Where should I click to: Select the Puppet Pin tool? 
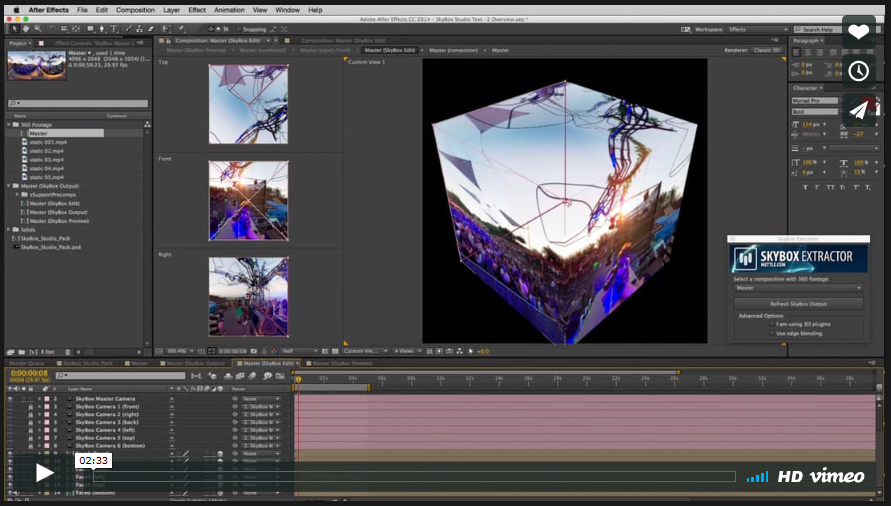(182, 28)
